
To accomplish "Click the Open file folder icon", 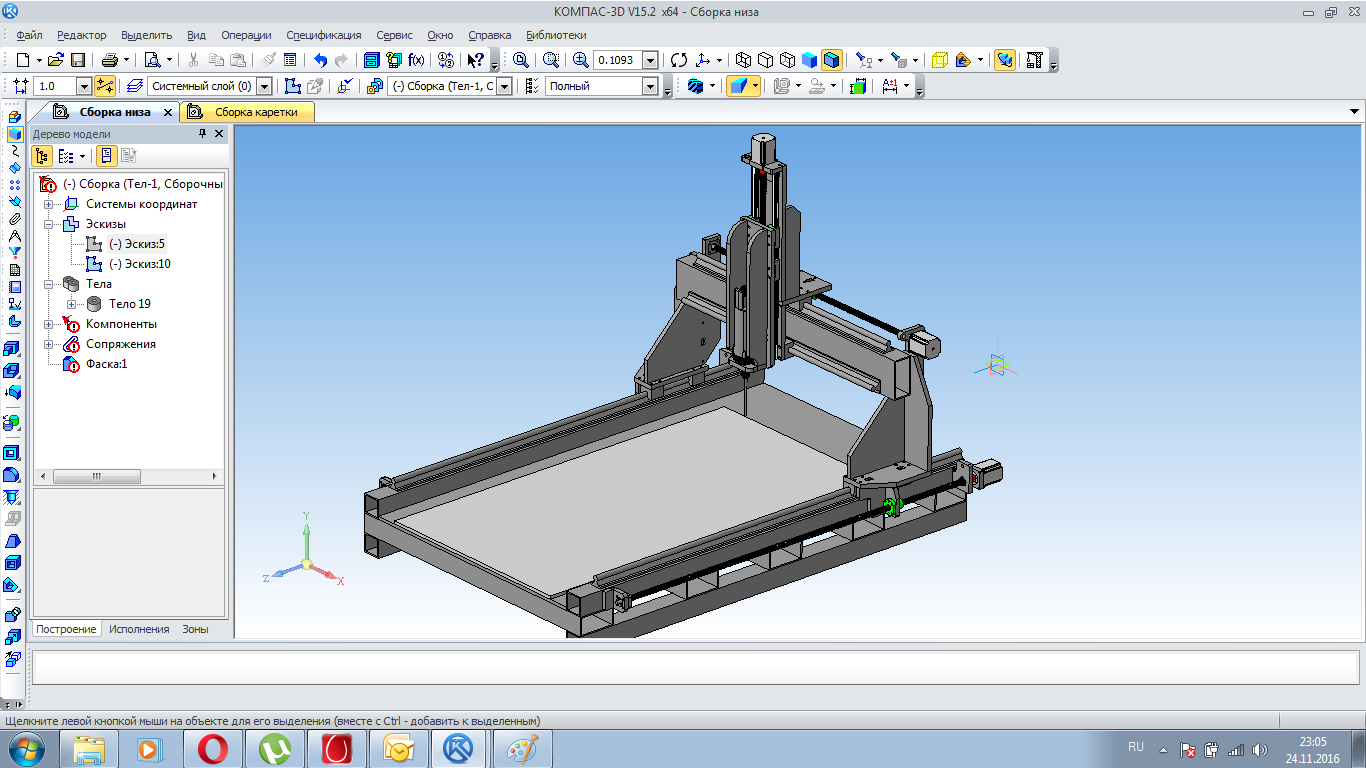I will click(x=55, y=60).
